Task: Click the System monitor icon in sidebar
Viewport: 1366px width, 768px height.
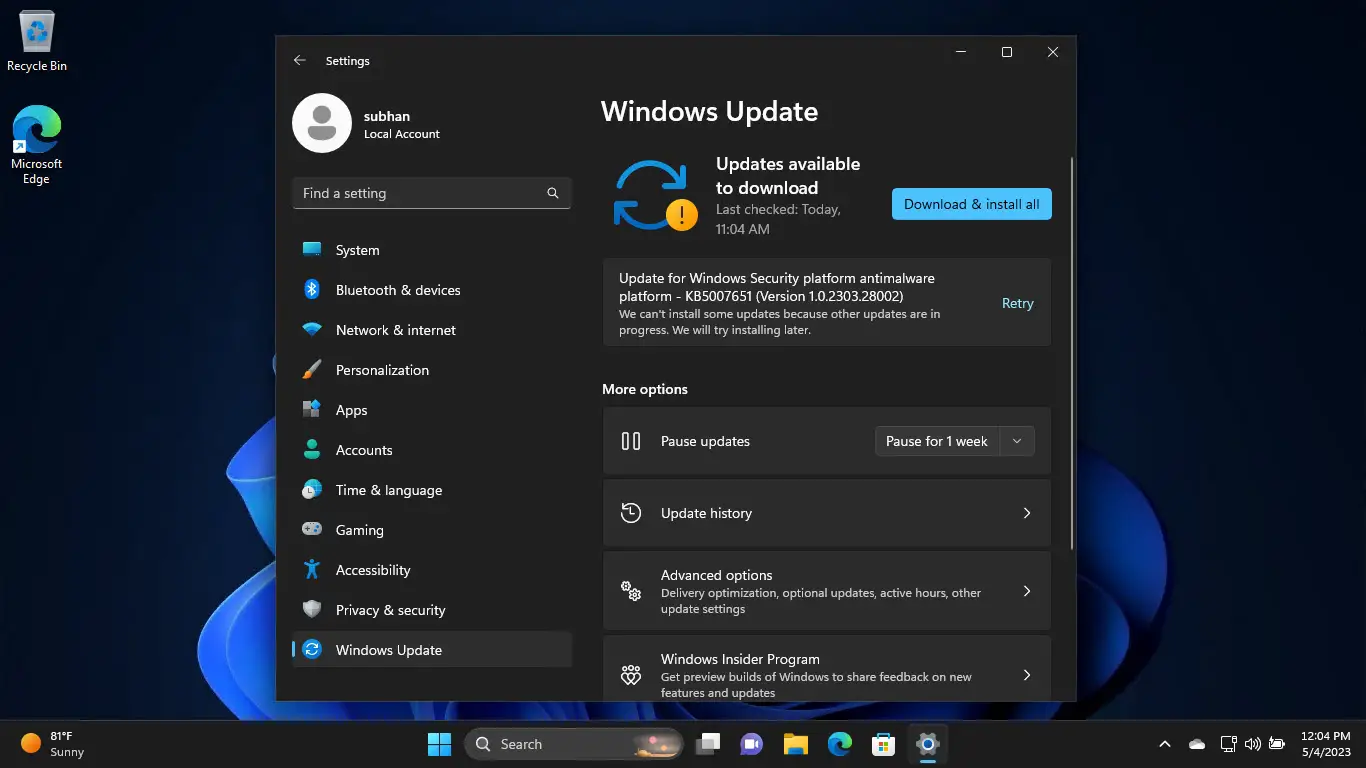Action: click(312, 249)
